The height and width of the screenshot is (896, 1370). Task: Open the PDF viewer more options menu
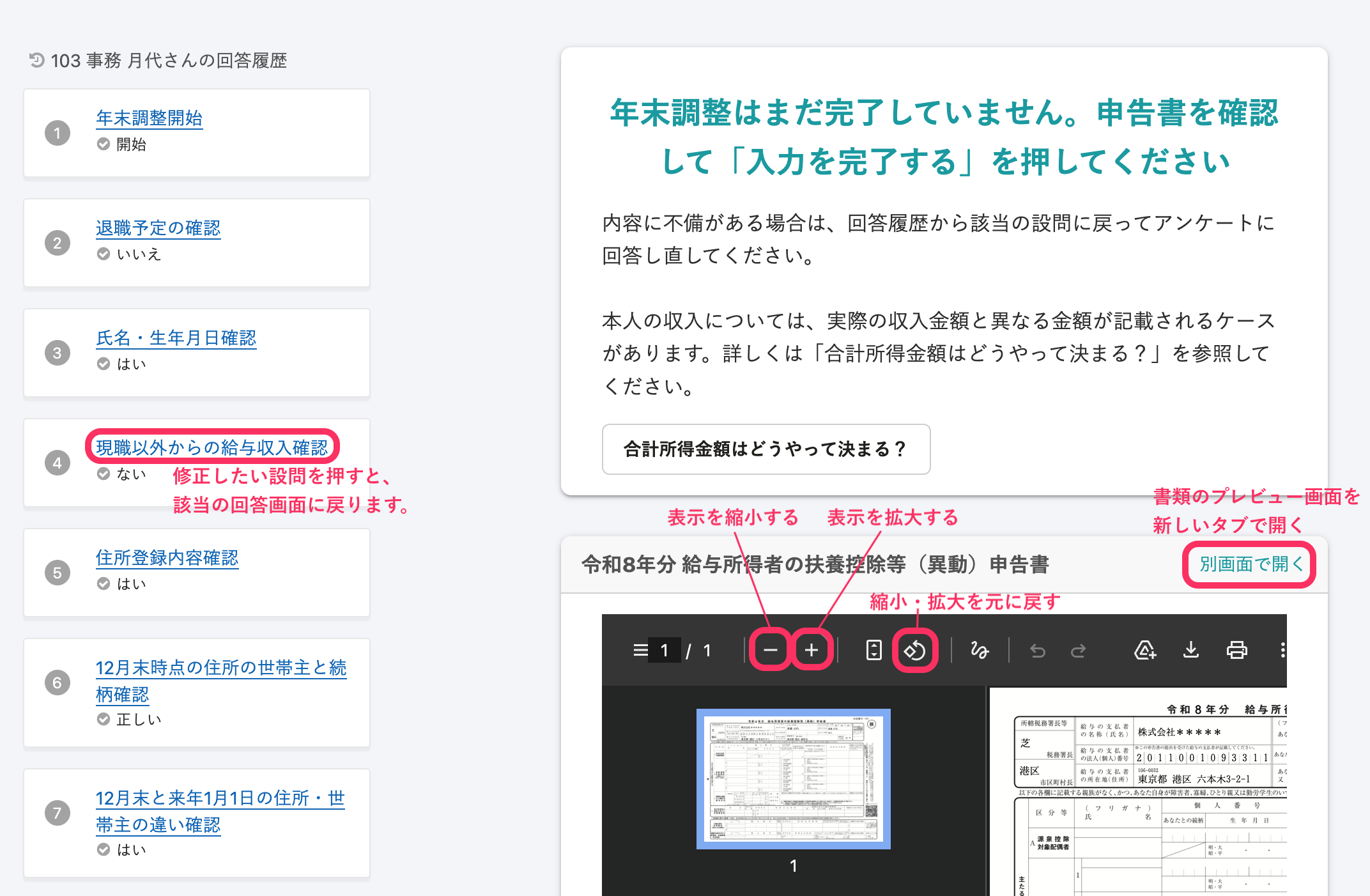(1282, 651)
